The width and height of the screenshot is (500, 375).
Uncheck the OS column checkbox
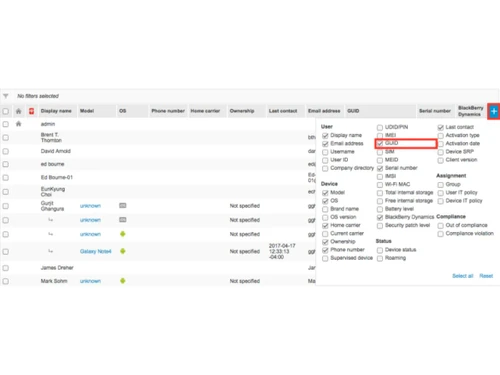[x=325, y=201]
